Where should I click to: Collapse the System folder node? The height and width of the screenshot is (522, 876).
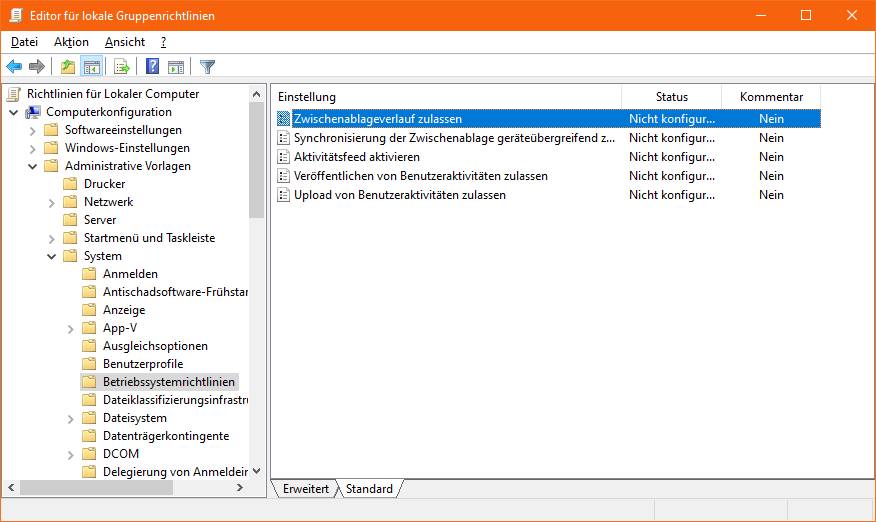[52, 256]
